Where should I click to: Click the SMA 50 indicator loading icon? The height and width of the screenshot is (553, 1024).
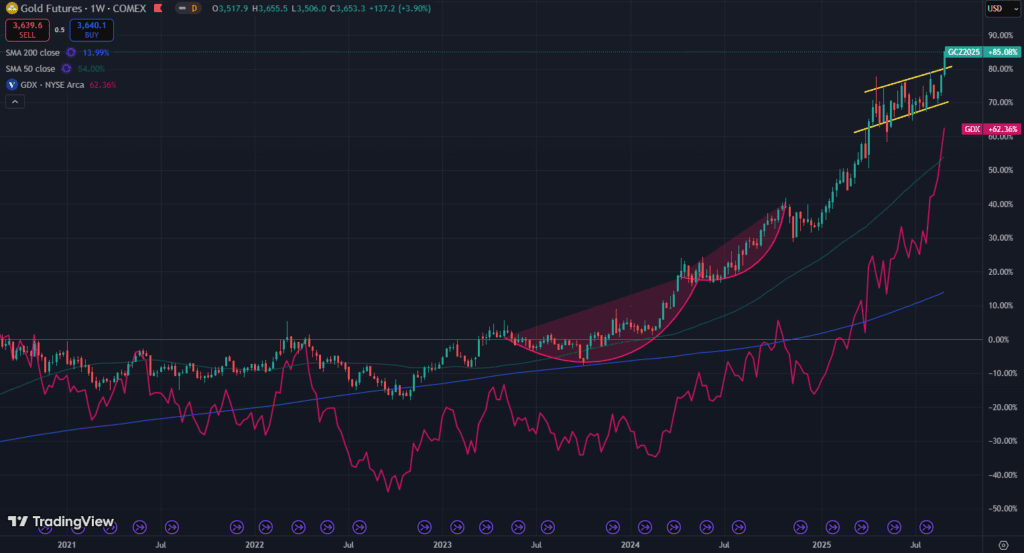[65, 68]
